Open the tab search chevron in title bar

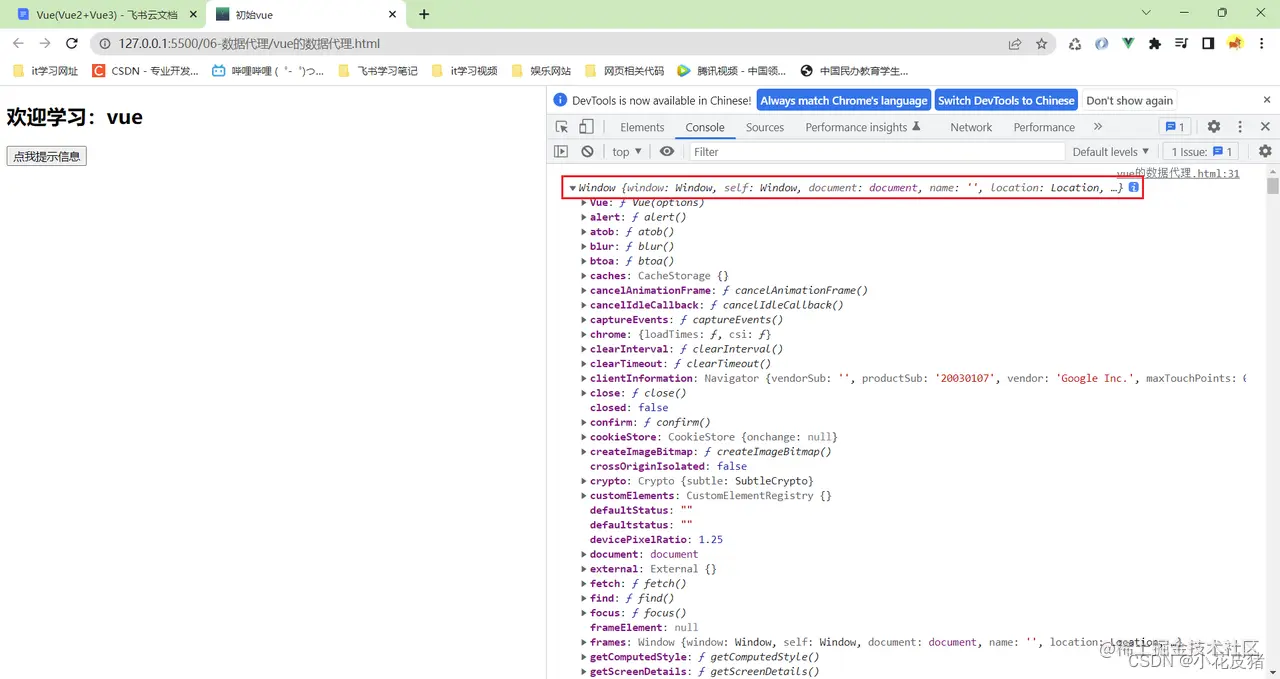[1147, 13]
